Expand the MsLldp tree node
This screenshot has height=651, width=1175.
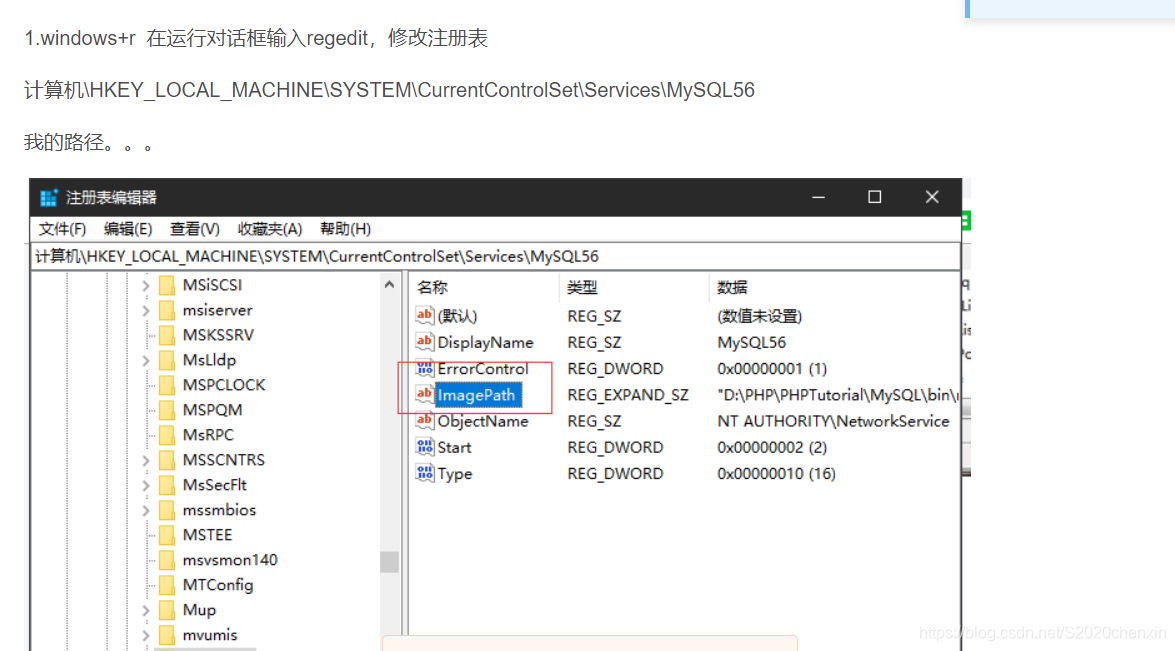pyautogui.click(x=146, y=360)
